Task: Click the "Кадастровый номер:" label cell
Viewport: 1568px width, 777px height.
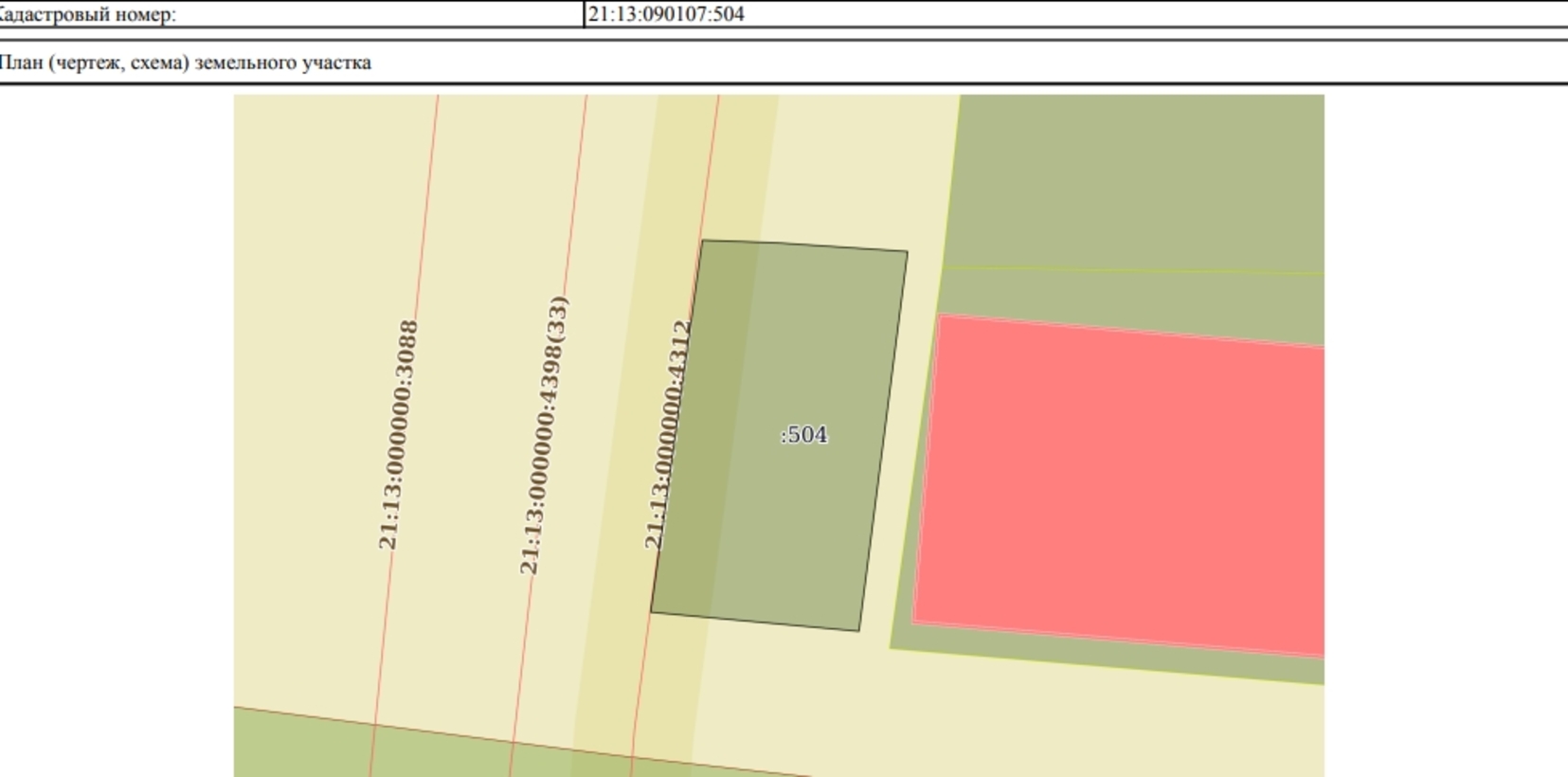Action: (x=87, y=14)
